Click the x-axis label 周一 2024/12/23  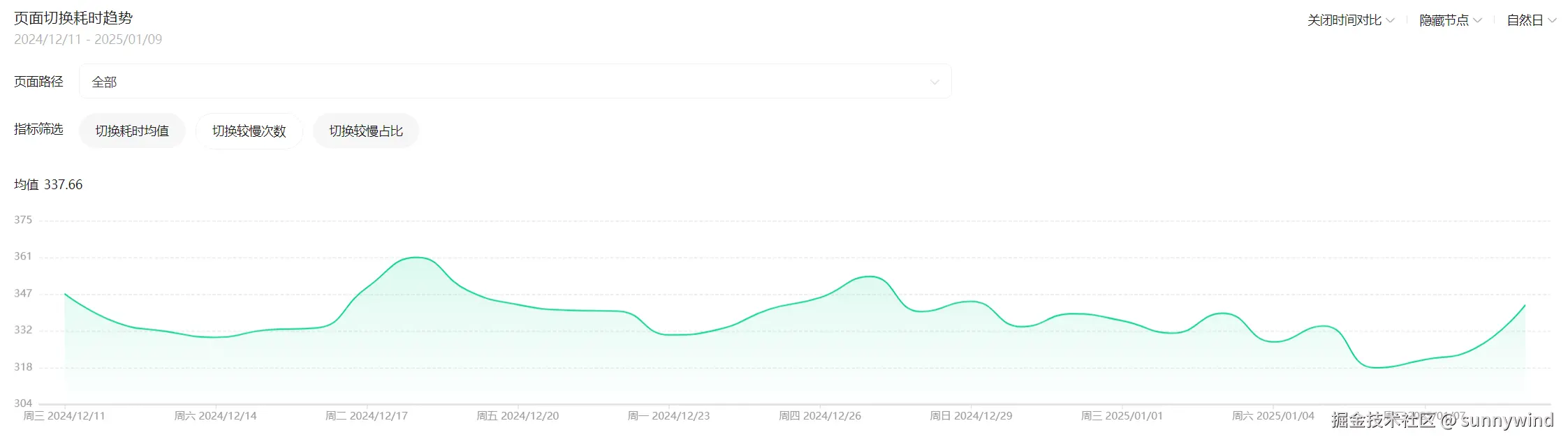click(668, 416)
